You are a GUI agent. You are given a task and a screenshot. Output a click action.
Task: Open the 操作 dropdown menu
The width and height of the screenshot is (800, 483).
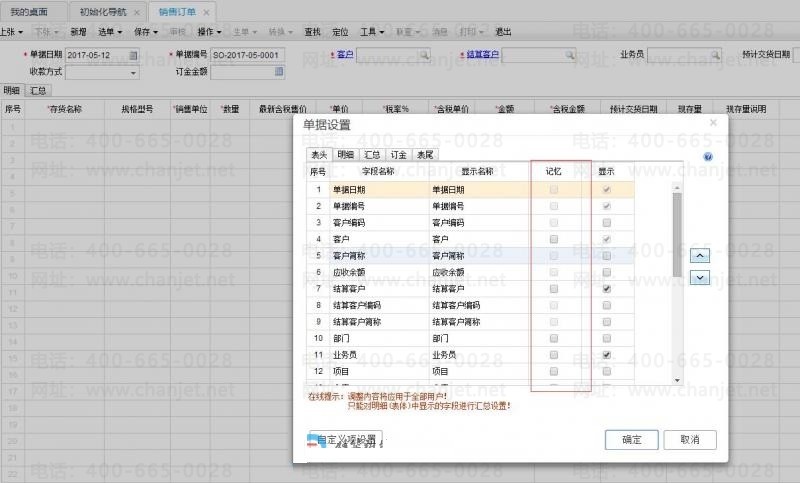[209, 32]
